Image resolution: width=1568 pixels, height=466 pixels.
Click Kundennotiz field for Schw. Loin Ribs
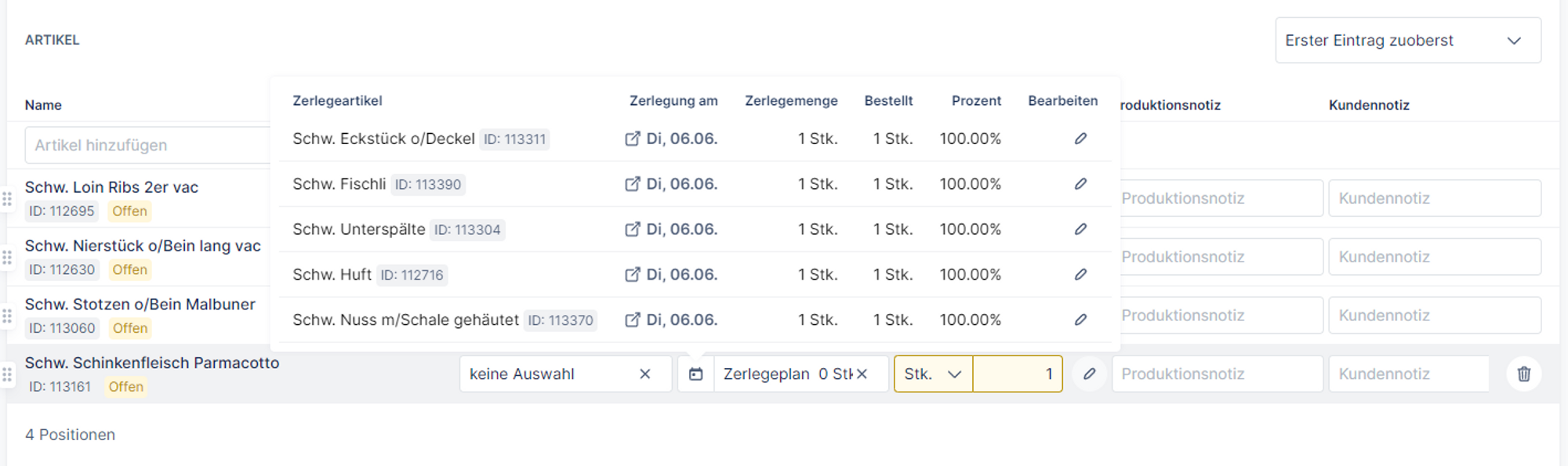[x=1434, y=199]
